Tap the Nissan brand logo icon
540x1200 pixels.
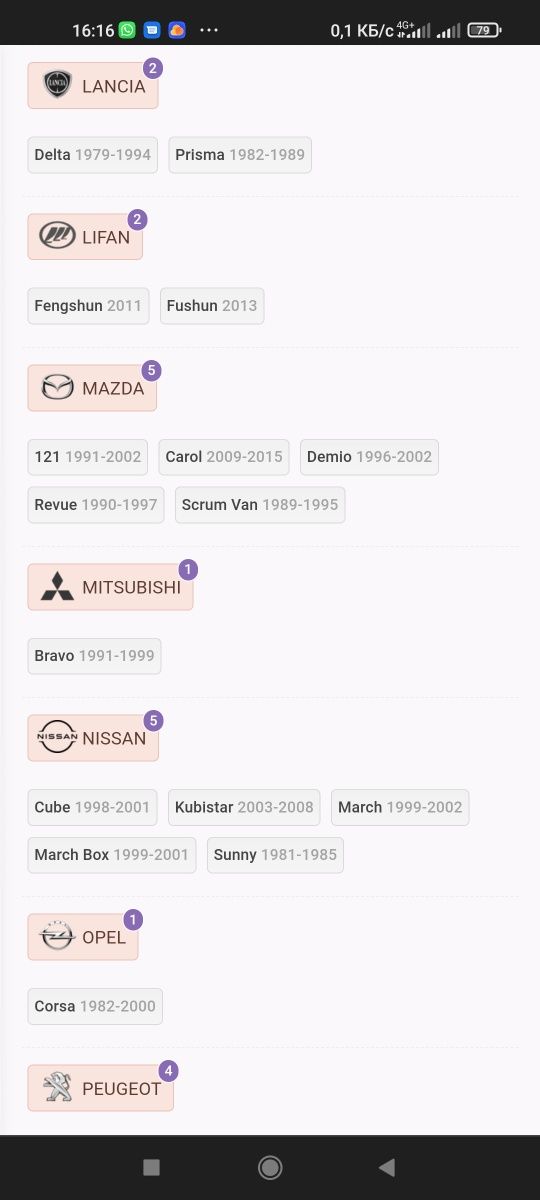57,738
